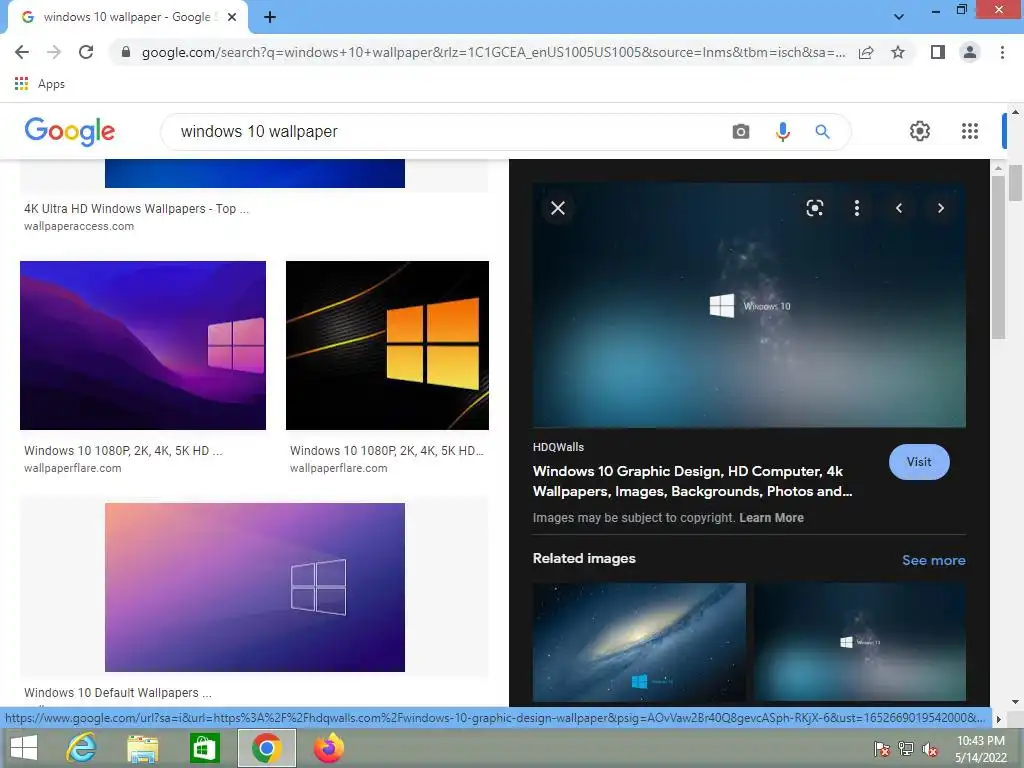
Task: Click the Google logo
Action: (x=70, y=131)
